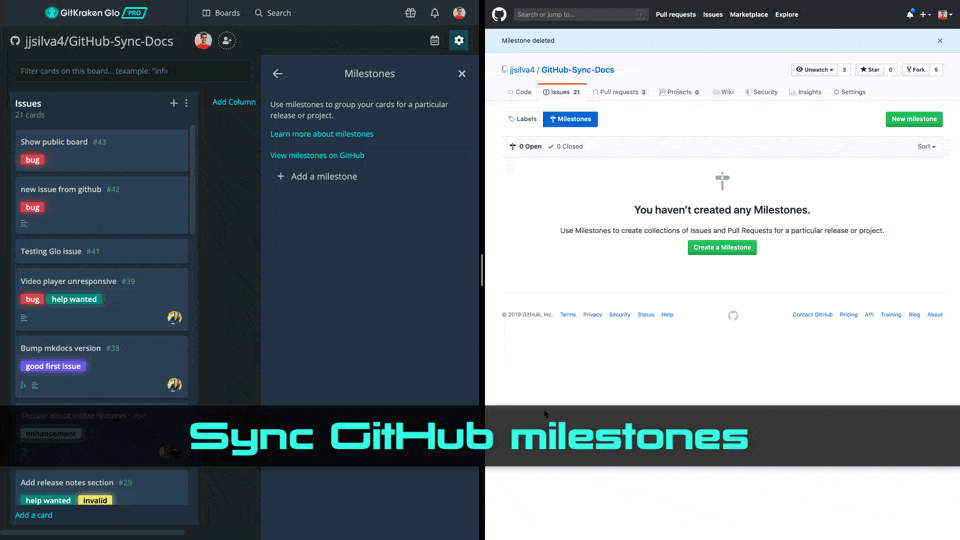Open the Unwatch dropdown
The width and height of the screenshot is (960, 540).
(814, 70)
